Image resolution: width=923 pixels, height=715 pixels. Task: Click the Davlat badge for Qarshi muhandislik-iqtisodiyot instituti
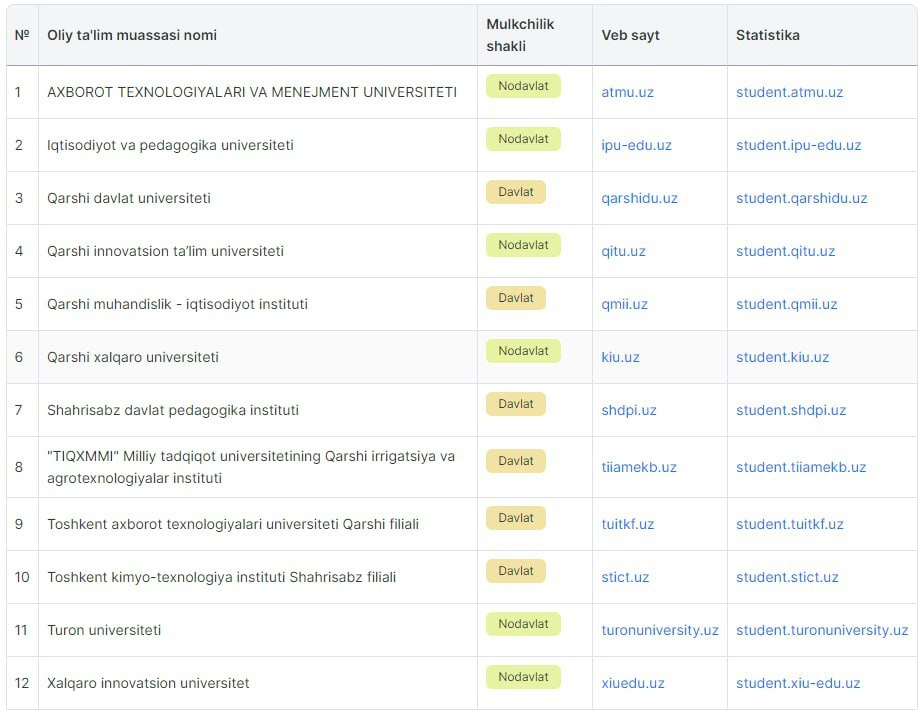516,298
